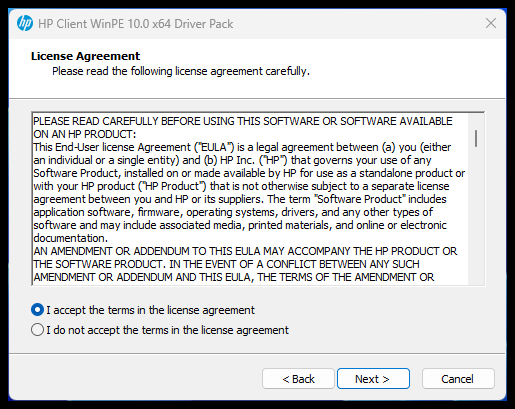Click the 'THE SOFTWARE PRODUCT. IN THE EVENT' line

pos(226,264)
